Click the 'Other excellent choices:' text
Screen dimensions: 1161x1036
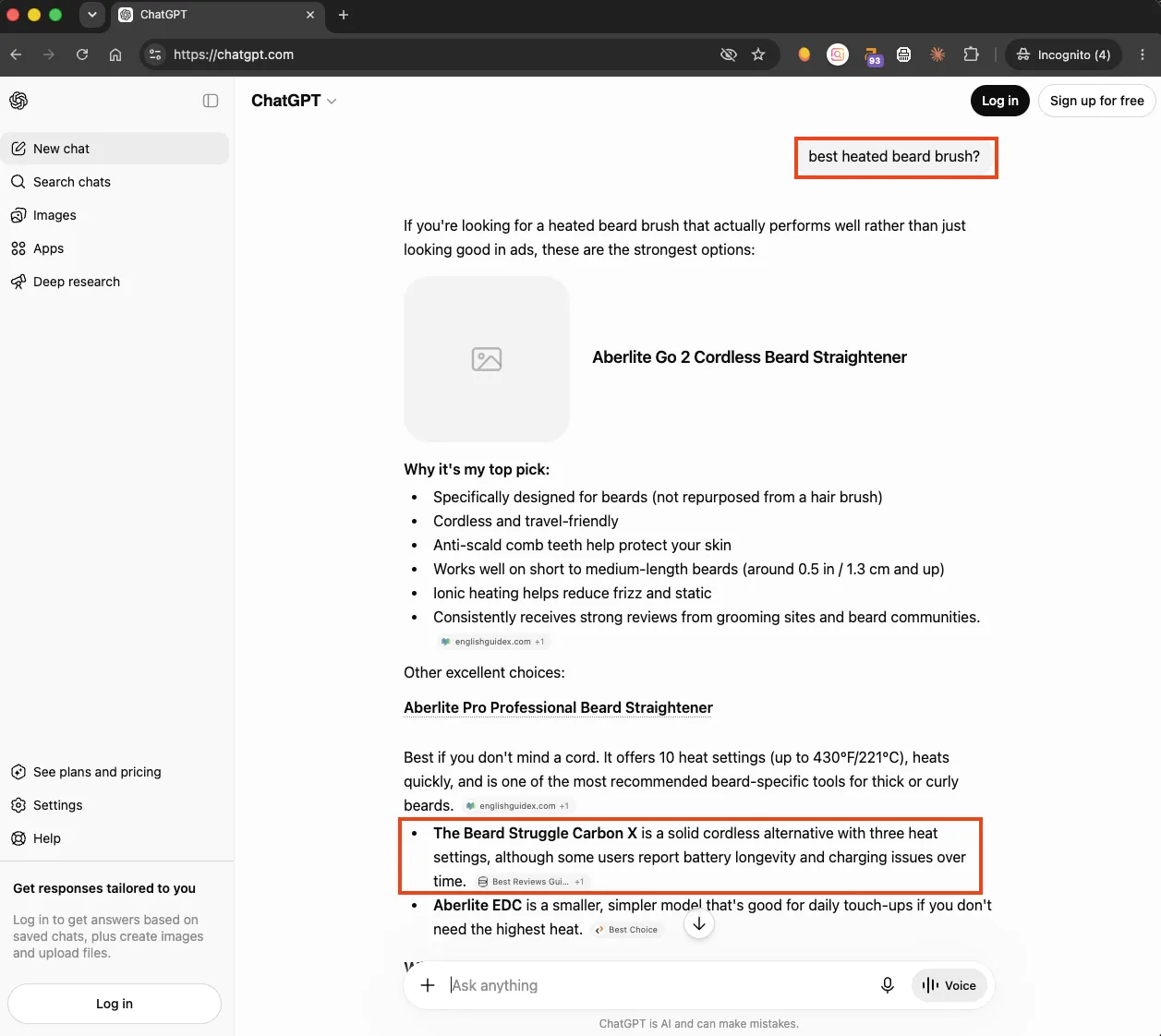(484, 672)
